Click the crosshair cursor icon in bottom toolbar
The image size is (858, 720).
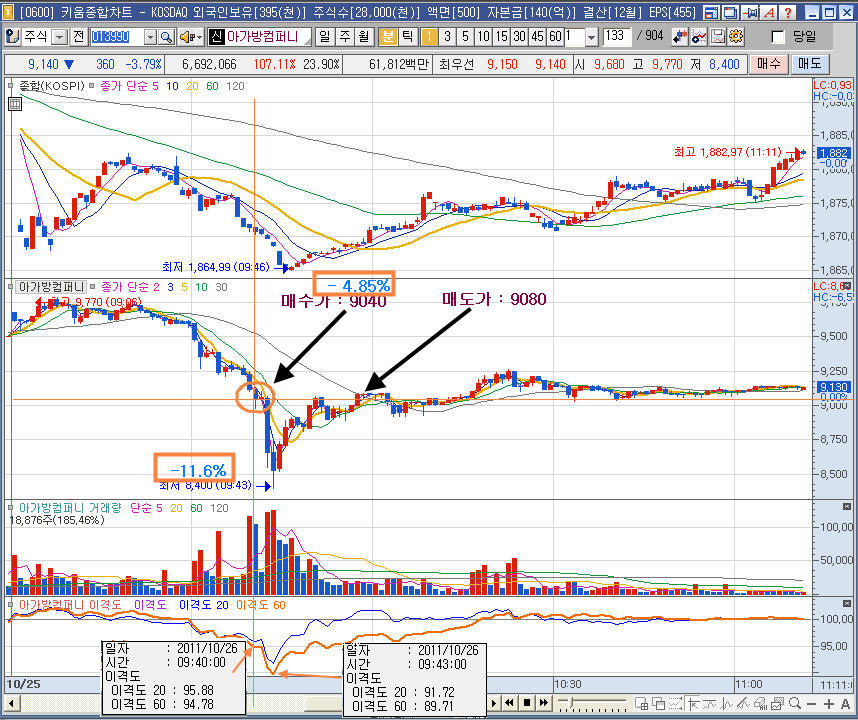693,703
